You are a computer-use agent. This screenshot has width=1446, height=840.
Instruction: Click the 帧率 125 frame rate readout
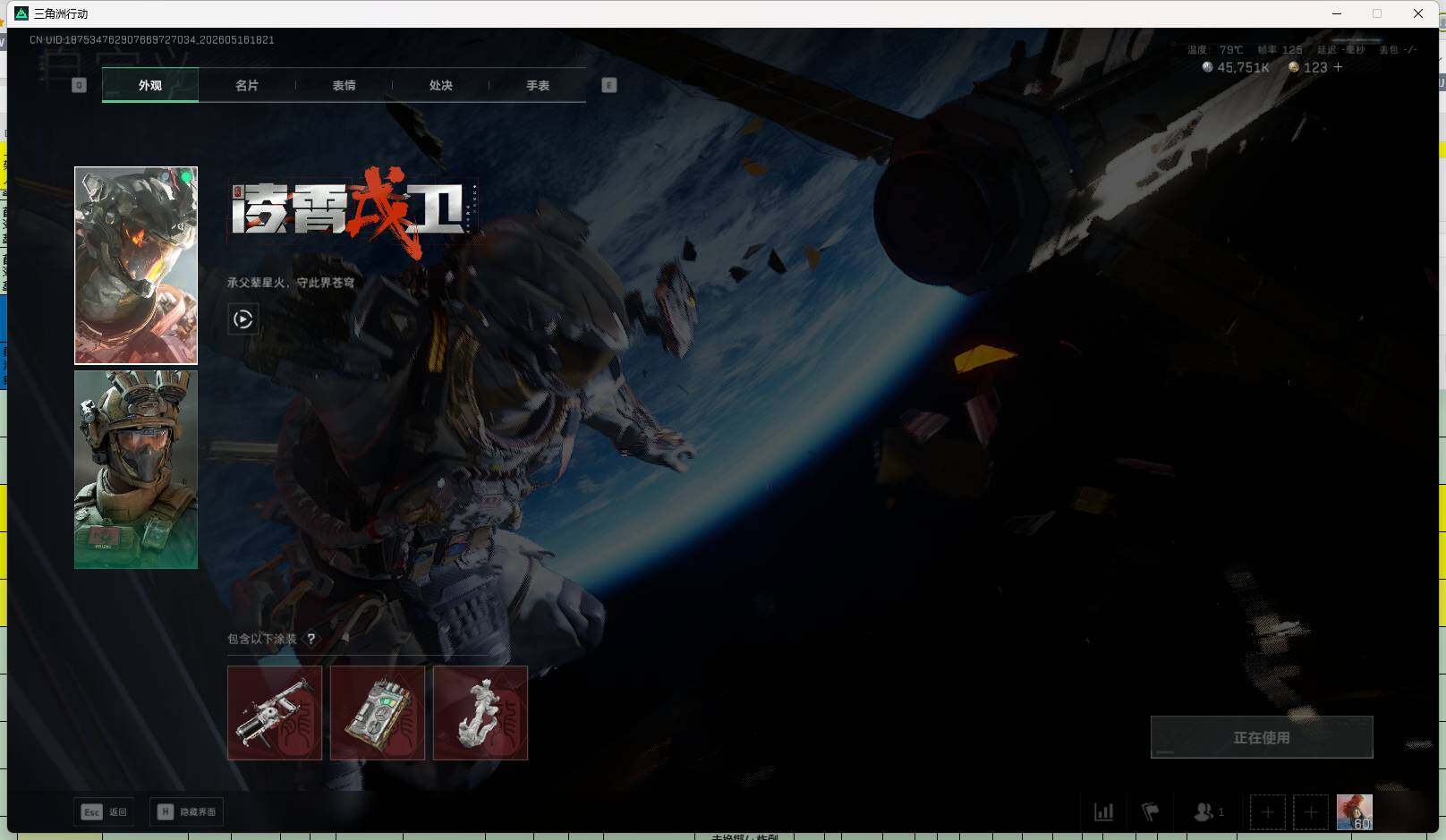point(1280,50)
